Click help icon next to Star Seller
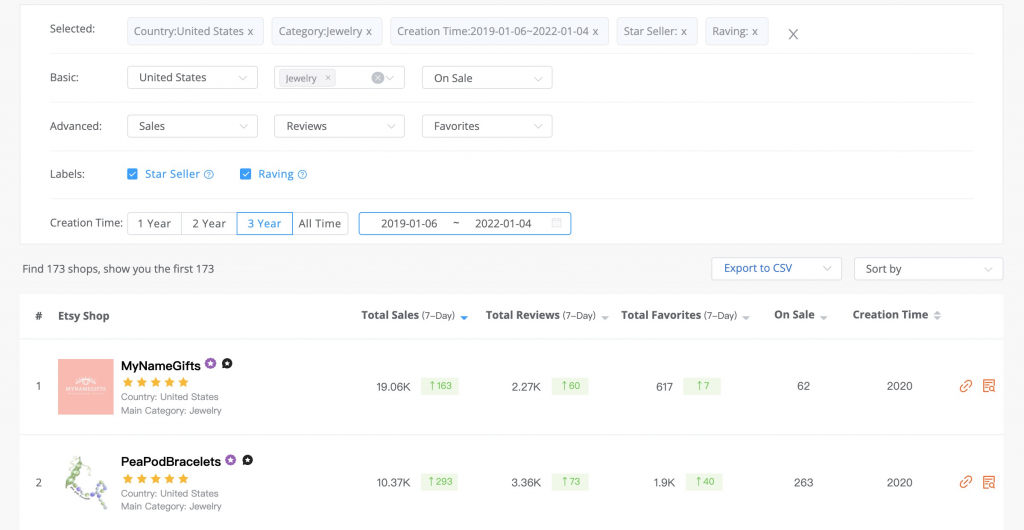This screenshot has height=530, width=1024. pos(209,174)
